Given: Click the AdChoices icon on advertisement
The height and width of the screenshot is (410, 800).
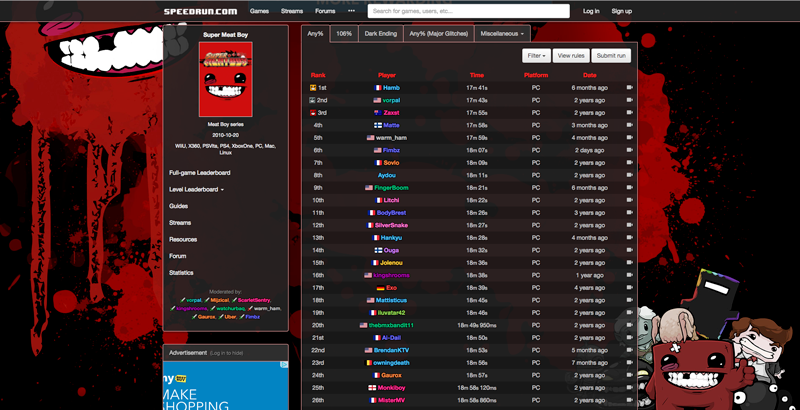Looking at the screenshot, I should pyautogui.click(x=285, y=364).
